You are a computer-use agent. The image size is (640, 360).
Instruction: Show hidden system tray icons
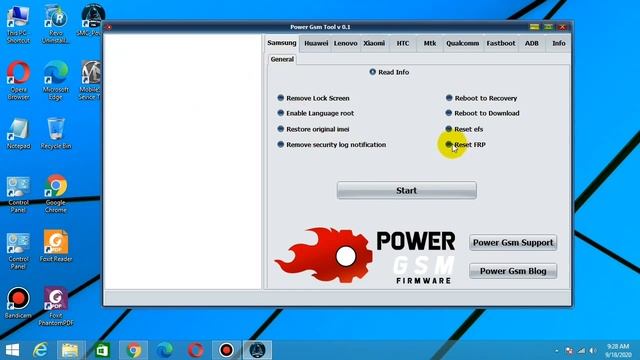[x=557, y=351]
